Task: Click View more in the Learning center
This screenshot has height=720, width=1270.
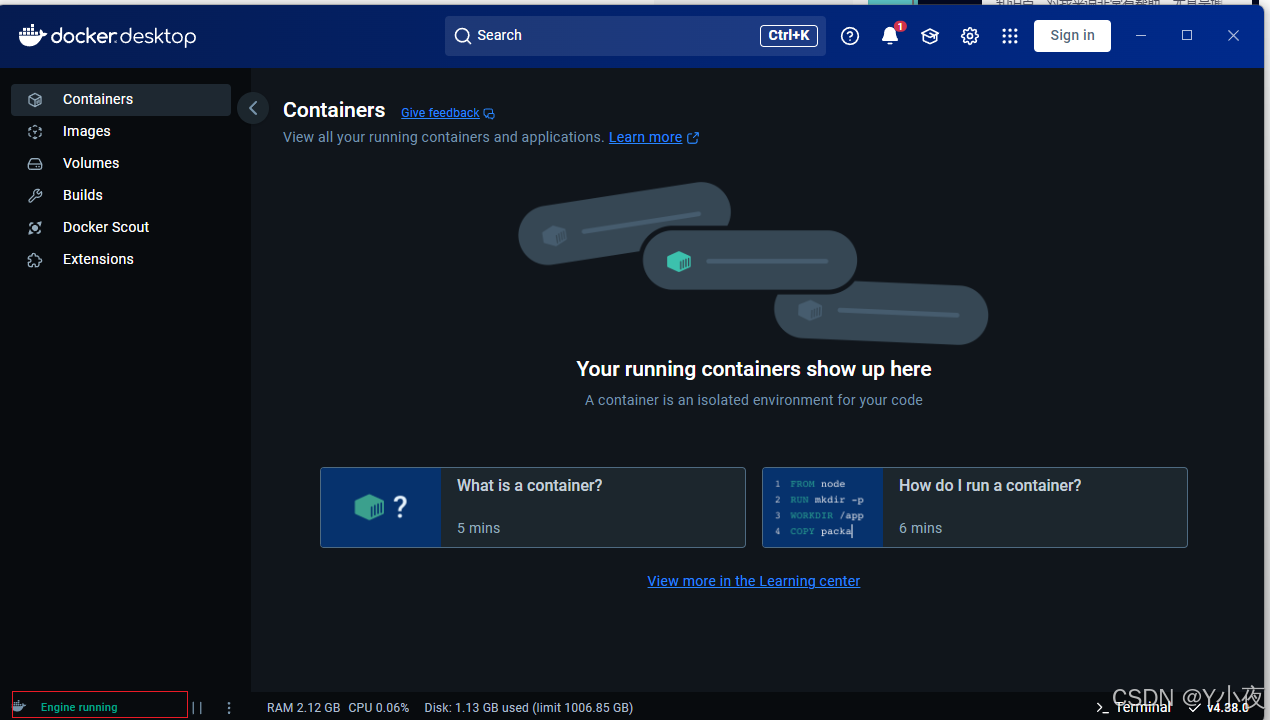Action: (754, 581)
